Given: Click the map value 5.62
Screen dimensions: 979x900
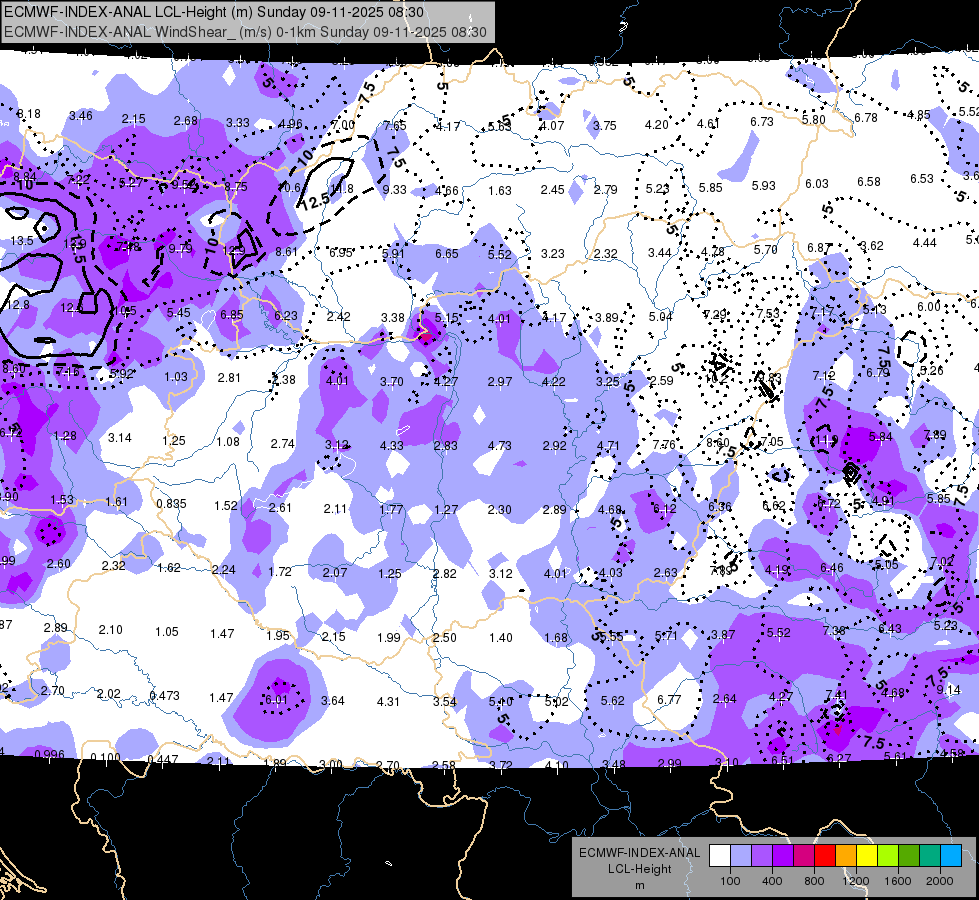Looking at the screenshot, I should pyautogui.click(x=612, y=701).
